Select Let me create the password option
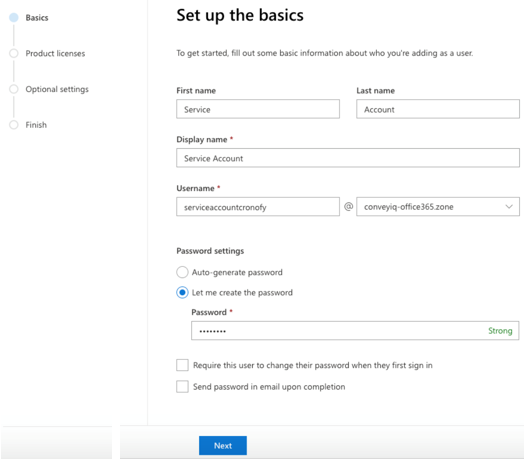The height and width of the screenshot is (459, 529). 182,292
